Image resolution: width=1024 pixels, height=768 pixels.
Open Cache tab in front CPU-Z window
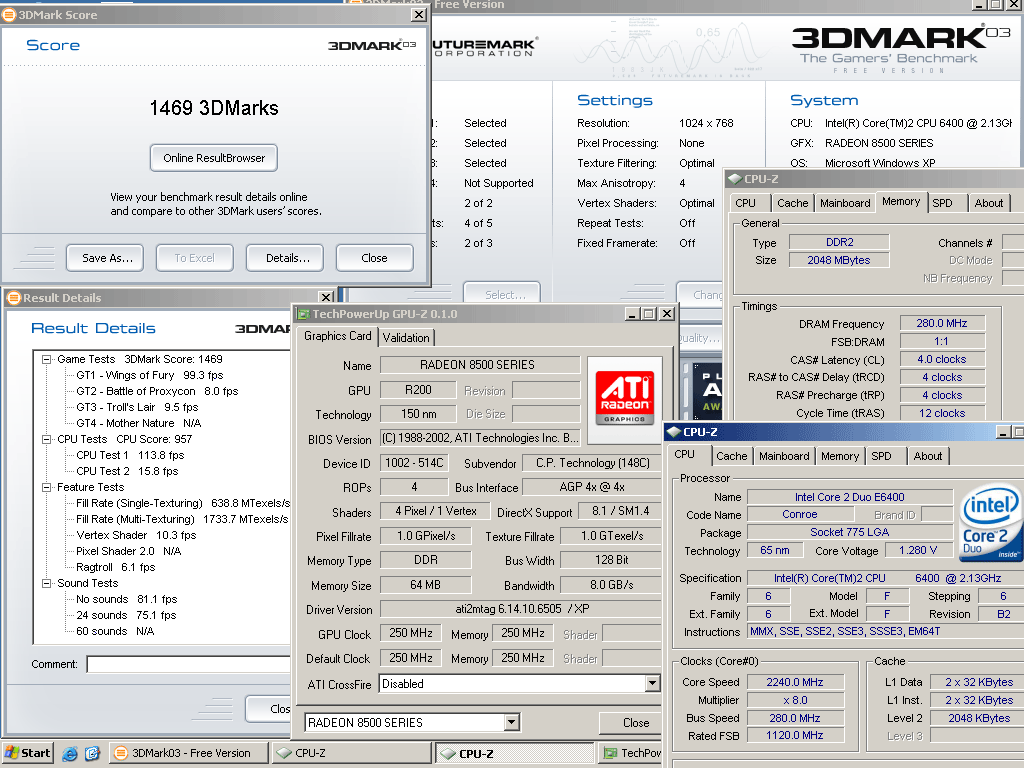click(x=731, y=456)
